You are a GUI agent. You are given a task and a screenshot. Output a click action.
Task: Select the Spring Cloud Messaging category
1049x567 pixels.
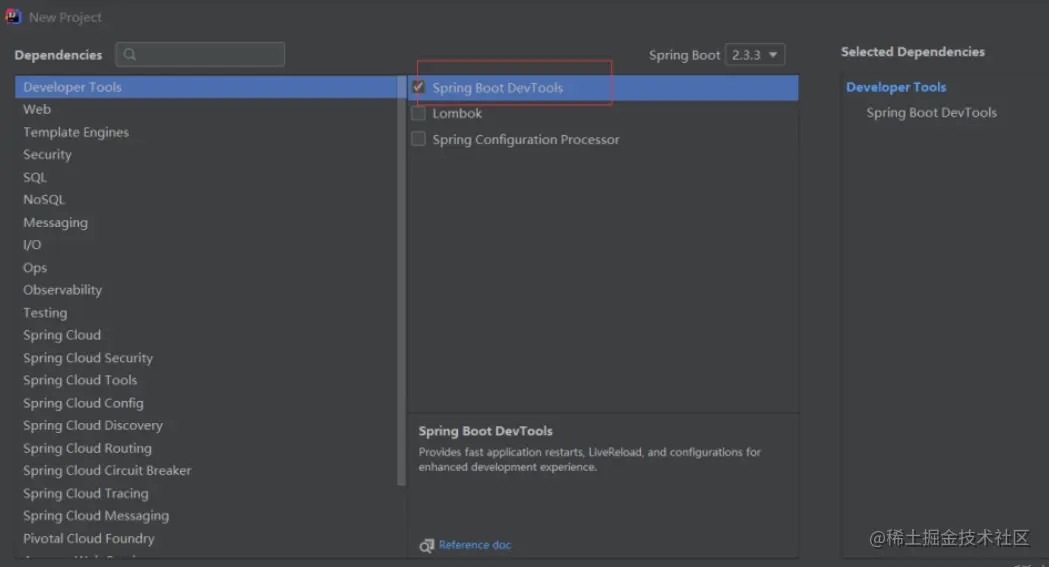coord(206,516)
